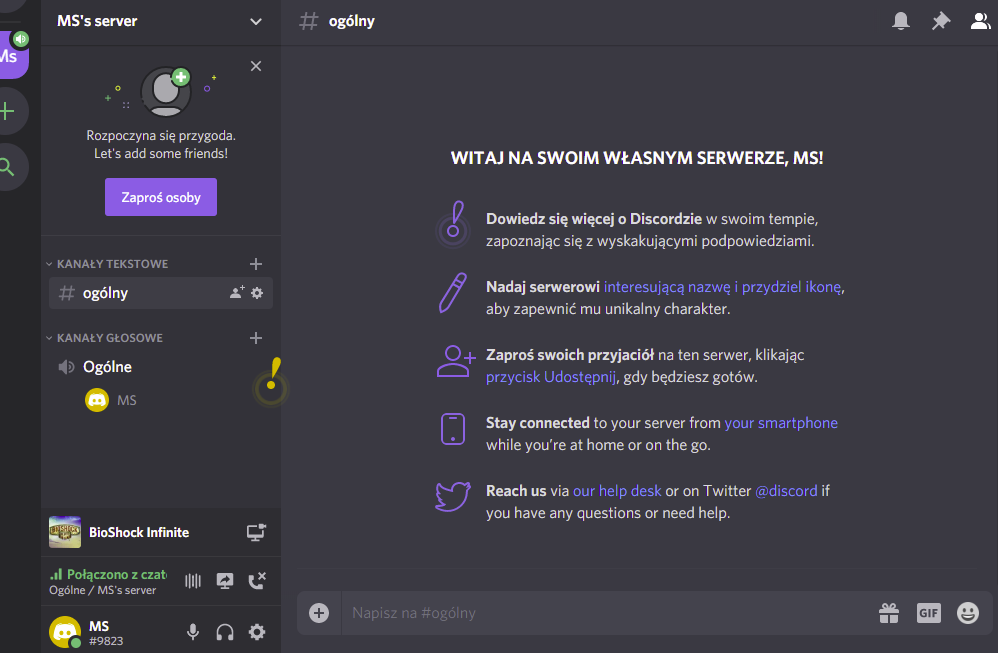The image size is (998, 653).
Task: Click user MS in voice channel
Action: tap(111, 400)
